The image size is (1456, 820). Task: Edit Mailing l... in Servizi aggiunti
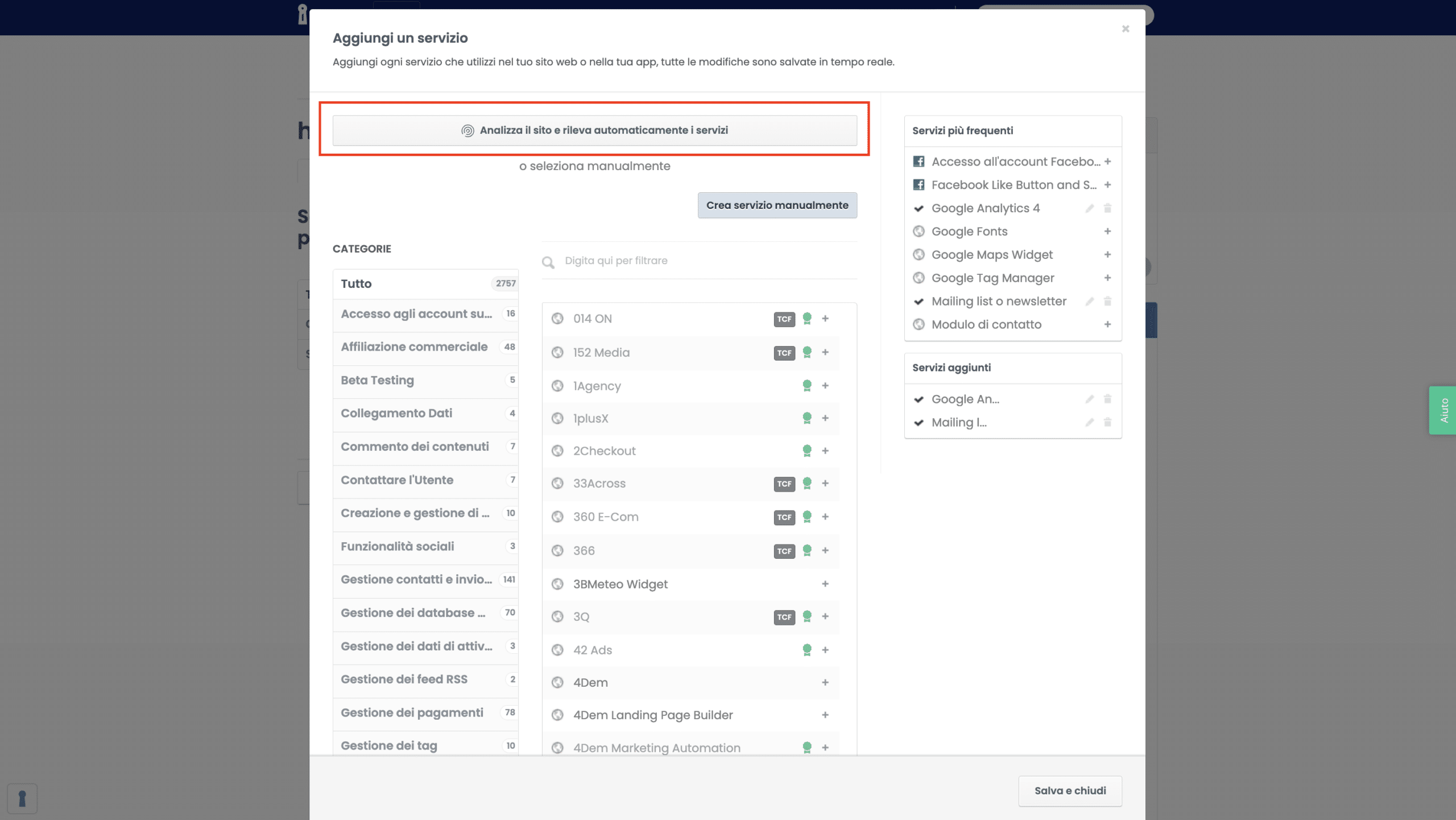(1089, 422)
